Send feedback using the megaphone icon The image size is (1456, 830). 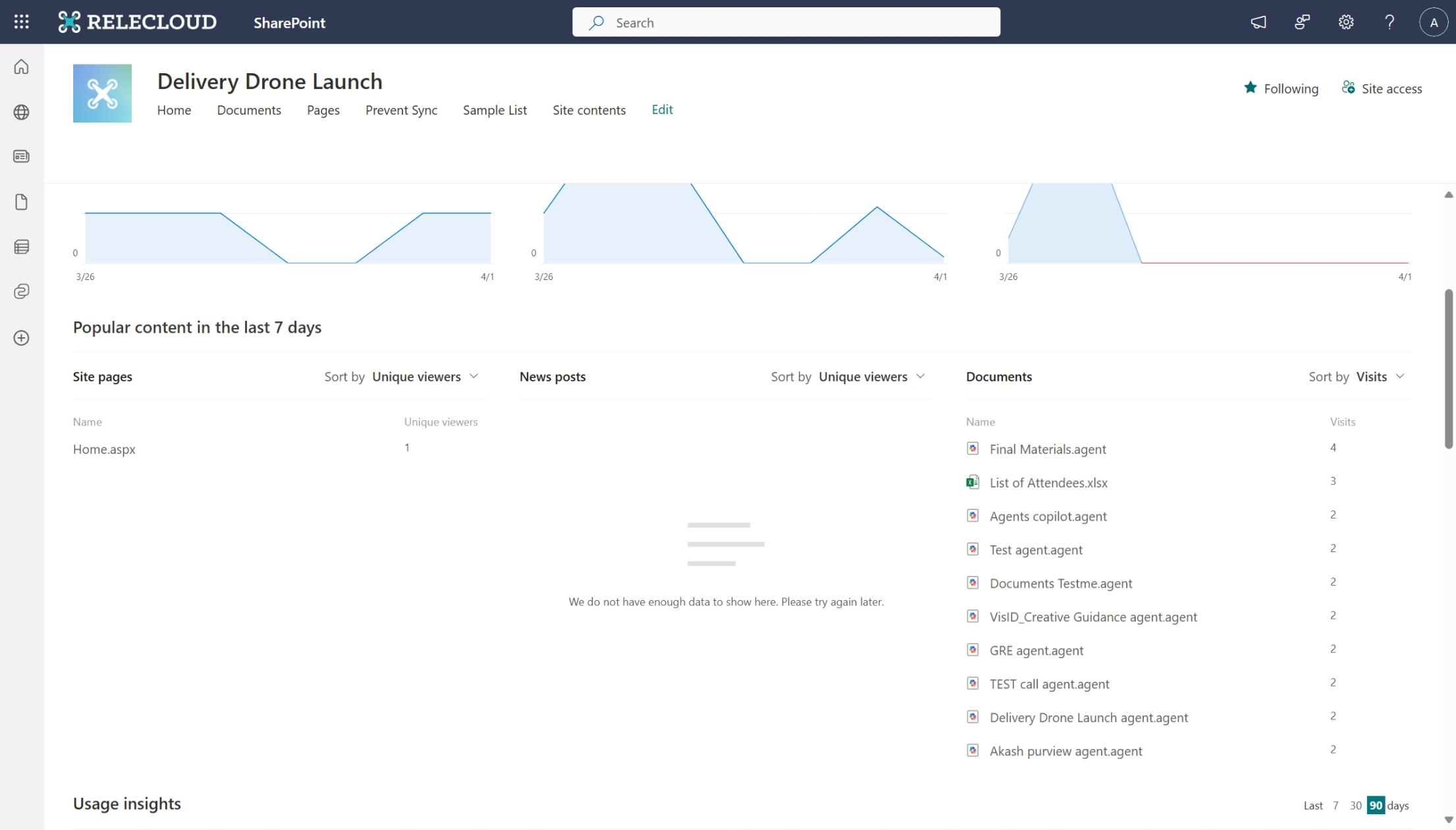tap(1258, 22)
